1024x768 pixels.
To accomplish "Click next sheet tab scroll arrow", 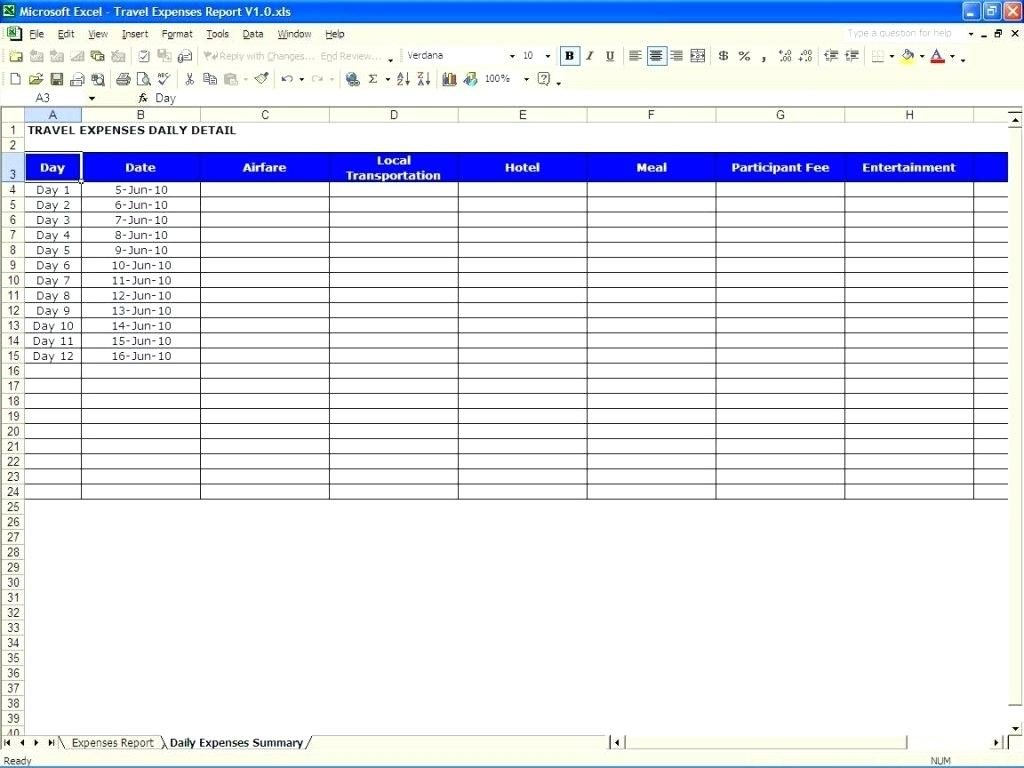I will click(36, 743).
